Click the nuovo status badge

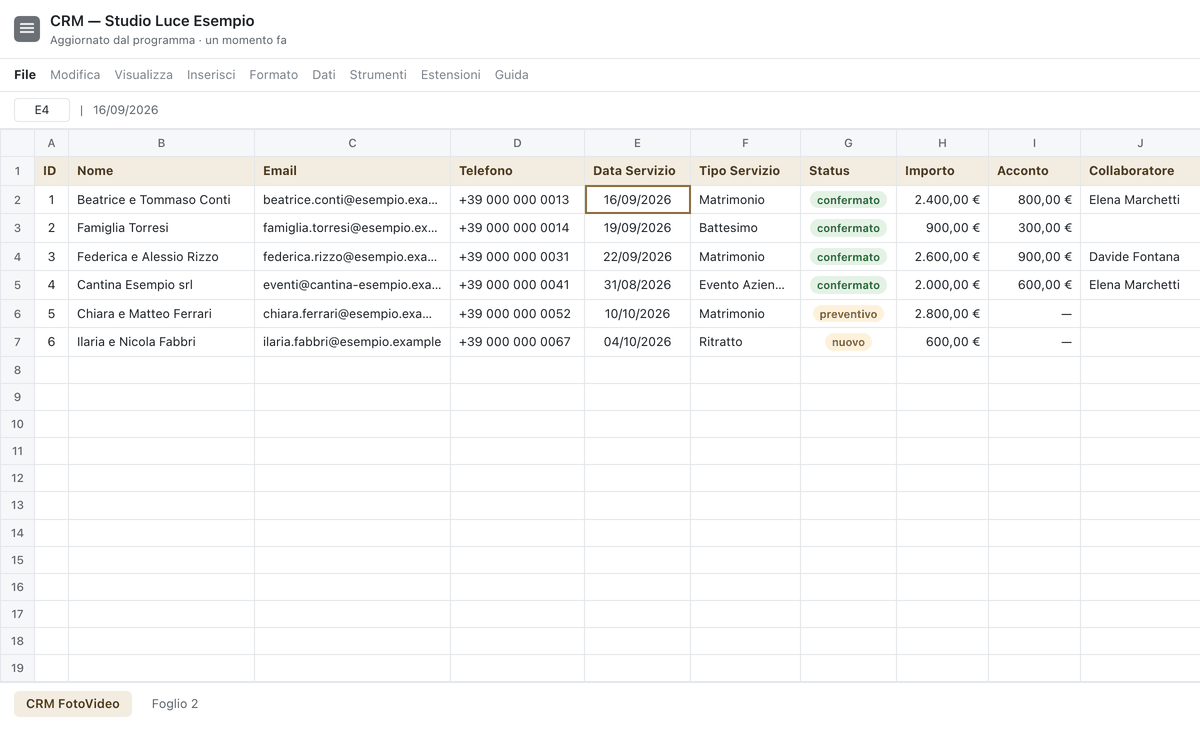pyautogui.click(x=848, y=342)
